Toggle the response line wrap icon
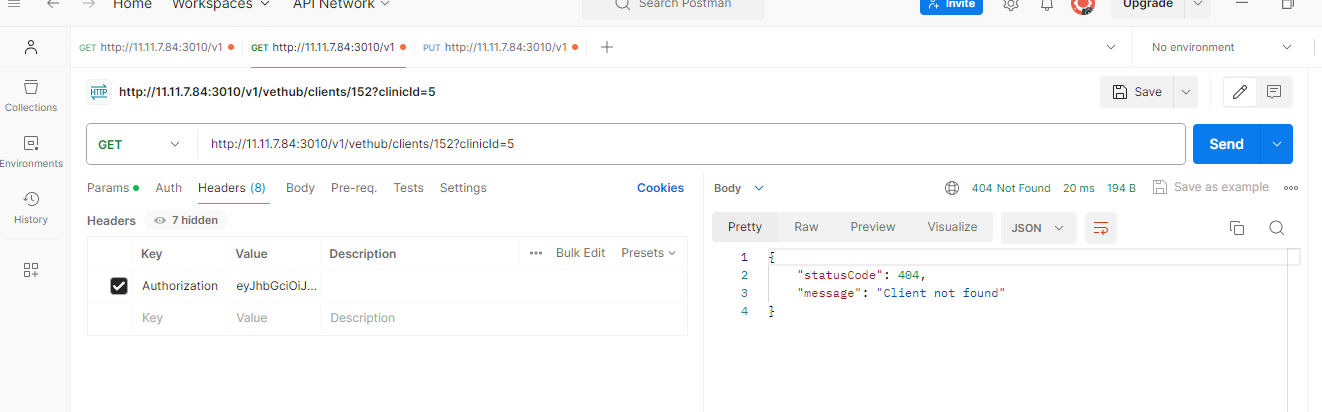The width and height of the screenshot is (1322, 412). tap(1101, 228)
